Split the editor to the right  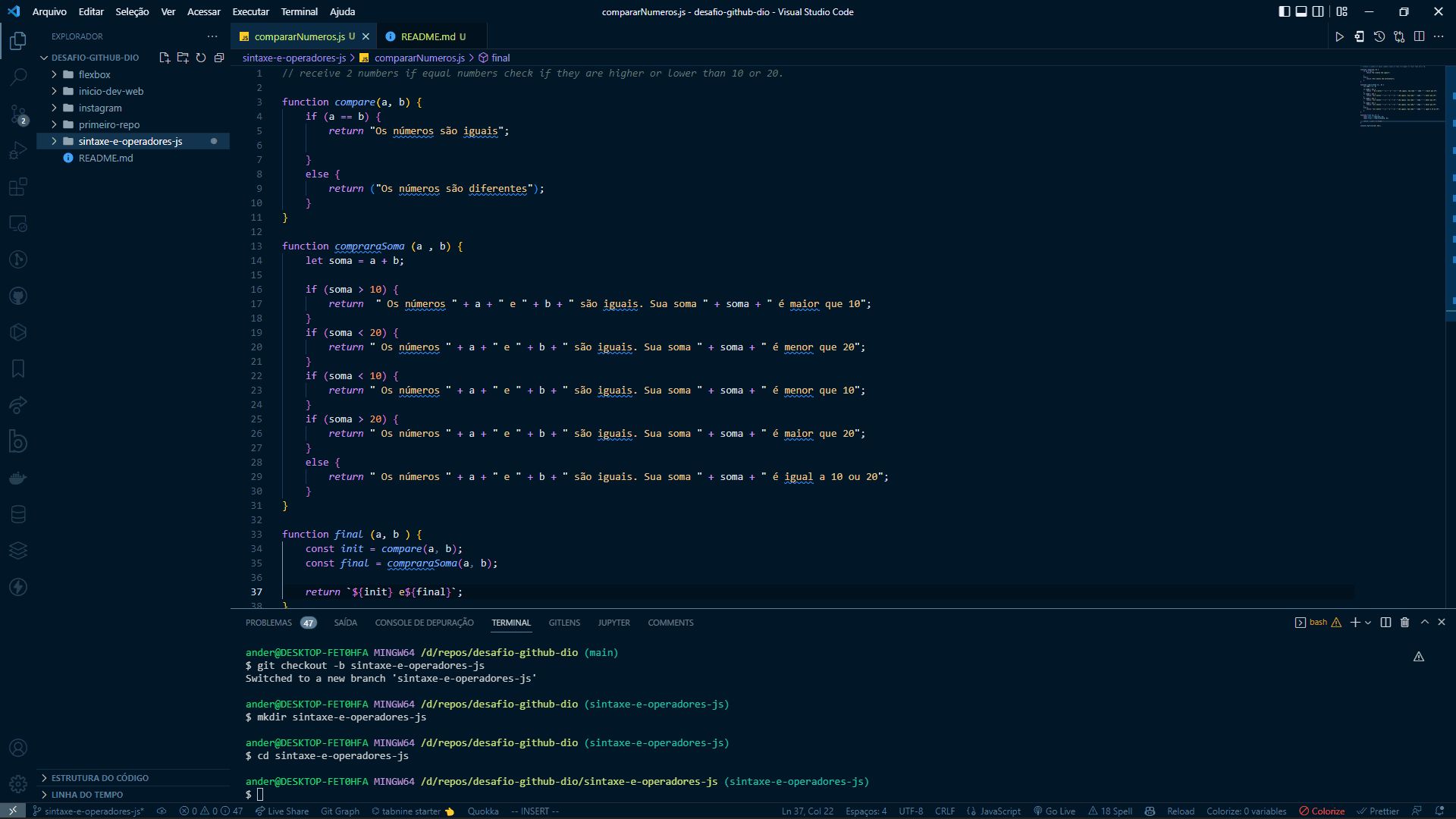pyautogui.click(x=1420, y=36)
